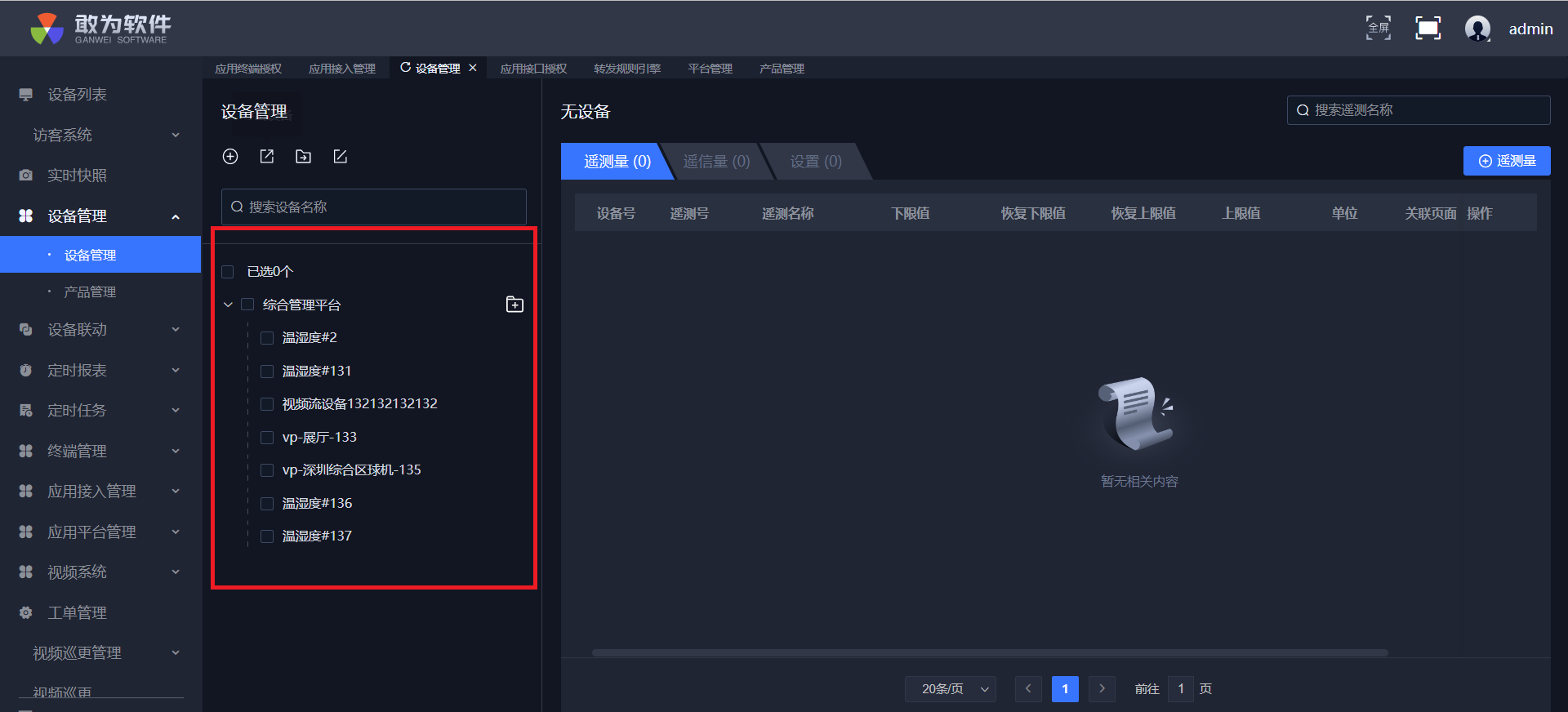1568x712 pixels.
Task: Click the search icon in 搜索设备名称
Action: pos(237,207)
